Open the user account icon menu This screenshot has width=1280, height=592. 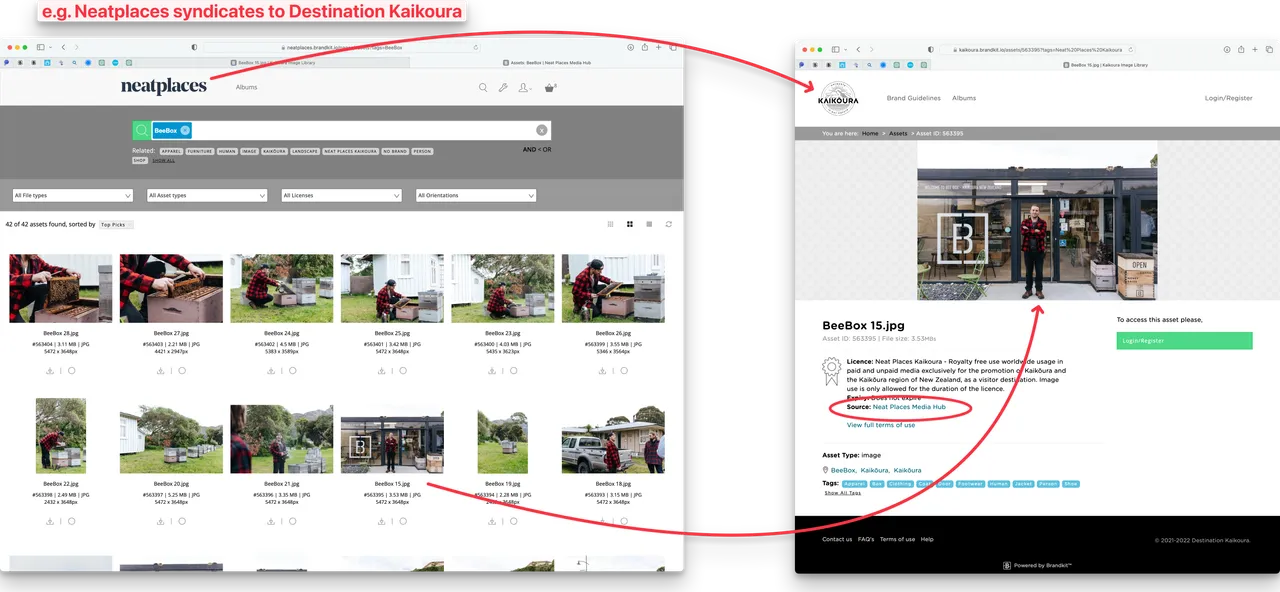pos(524,88)
